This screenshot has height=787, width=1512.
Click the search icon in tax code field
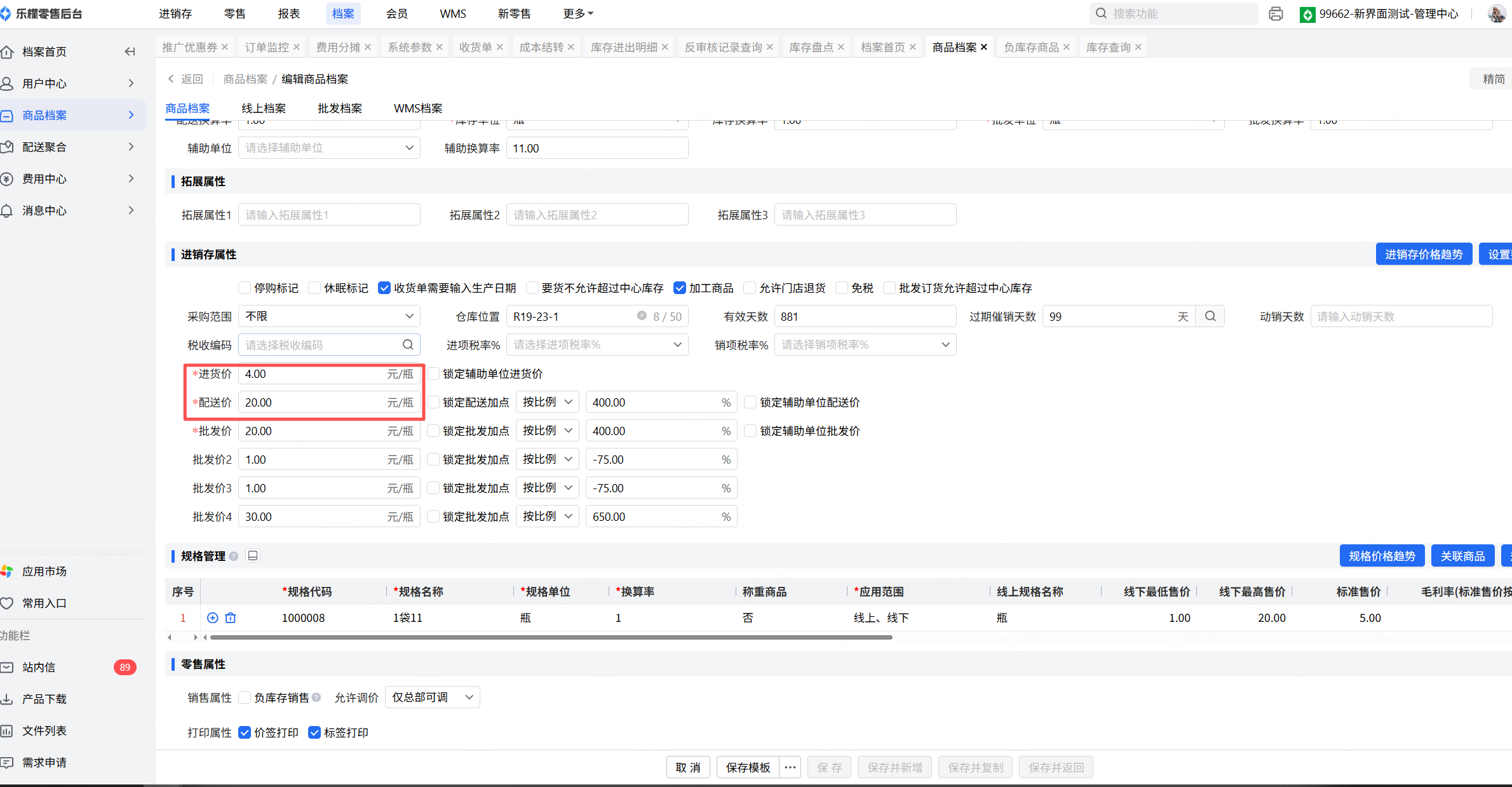408,344
